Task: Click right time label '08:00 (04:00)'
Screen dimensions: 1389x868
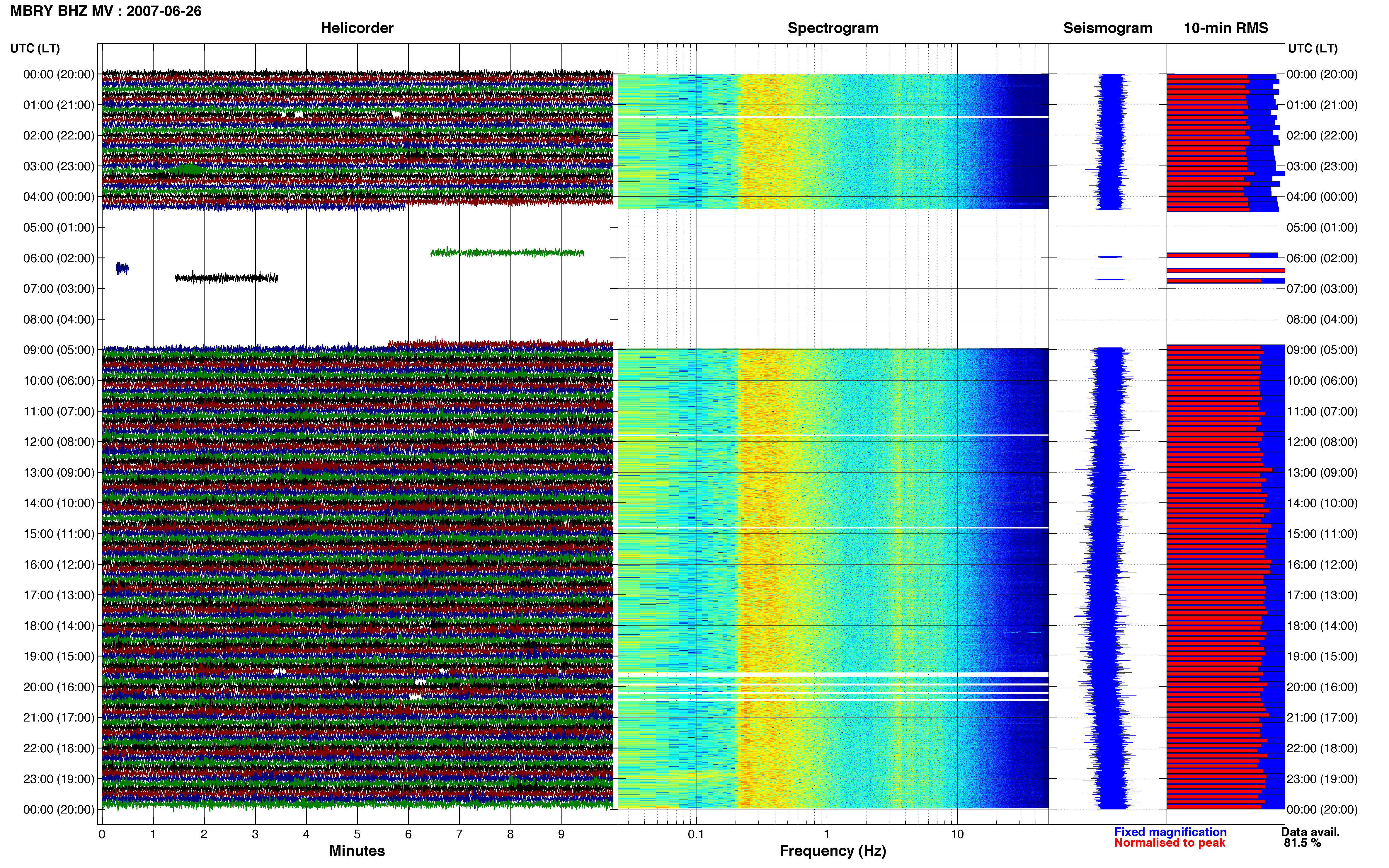Action: click(x=1322, y=319)
